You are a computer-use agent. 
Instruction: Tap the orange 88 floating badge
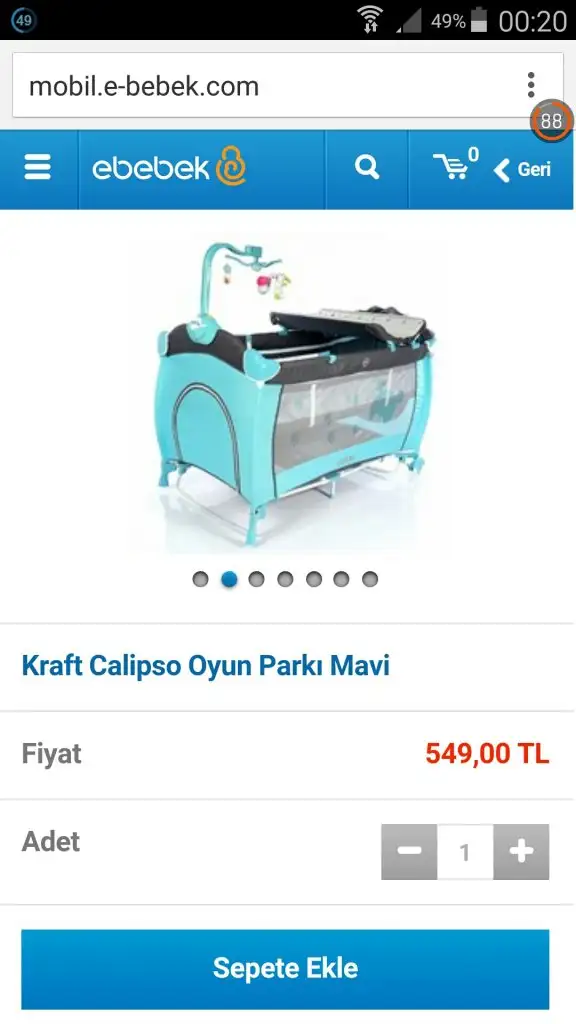[x=551, y=121]
